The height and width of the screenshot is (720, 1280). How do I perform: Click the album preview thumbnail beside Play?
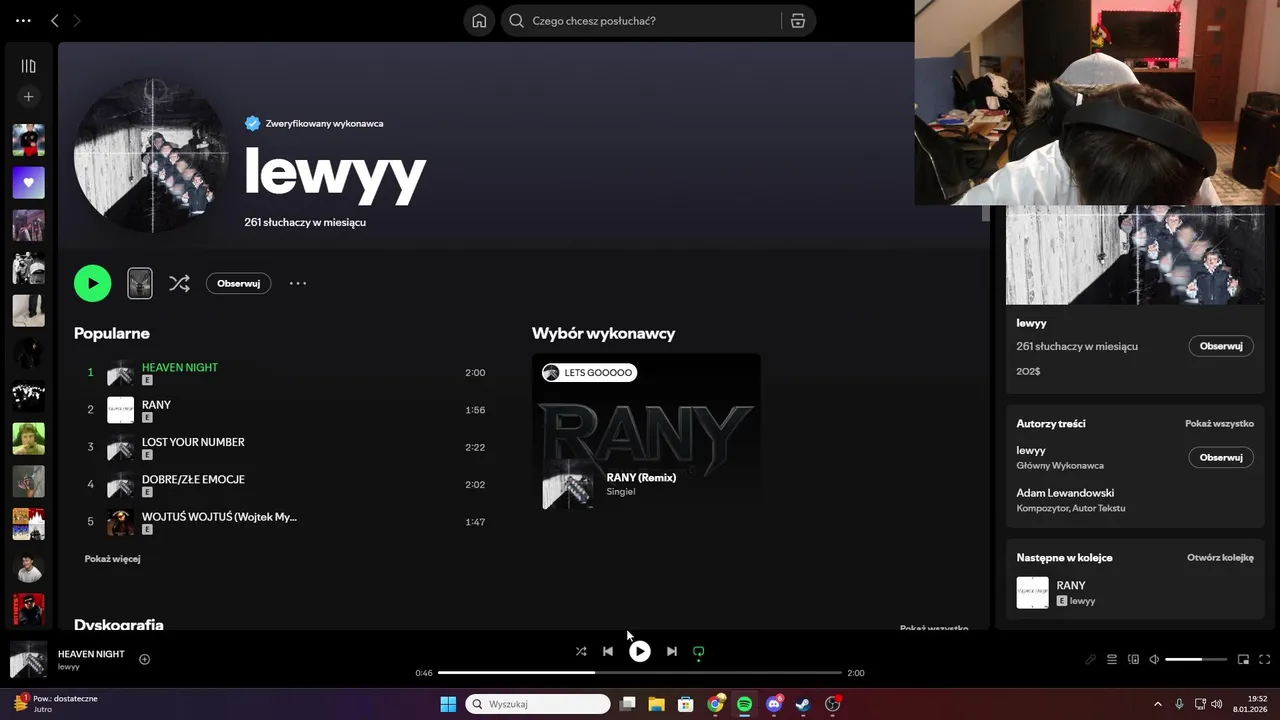[x=140, y=283]
